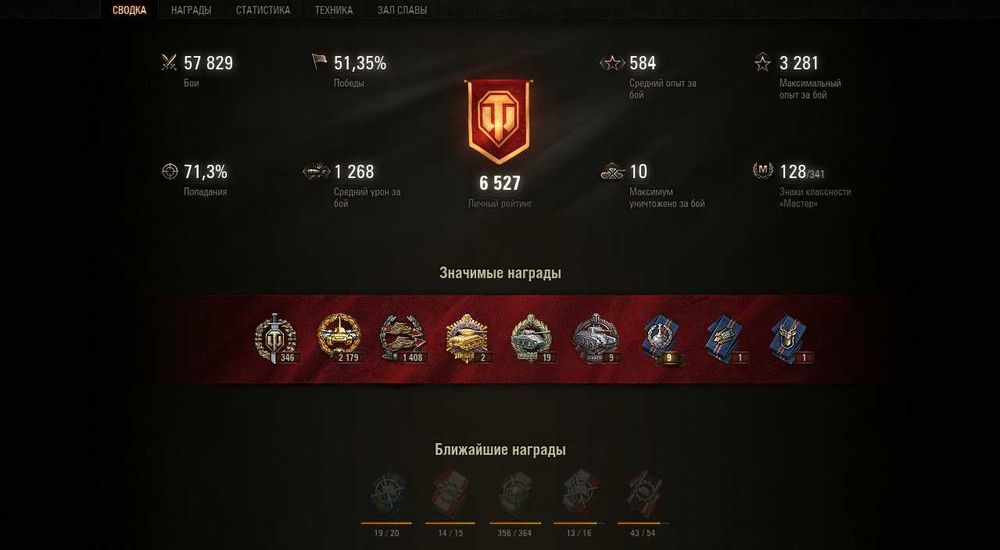Select the upcoming award with 356 / 364 progress

point(515,494)
